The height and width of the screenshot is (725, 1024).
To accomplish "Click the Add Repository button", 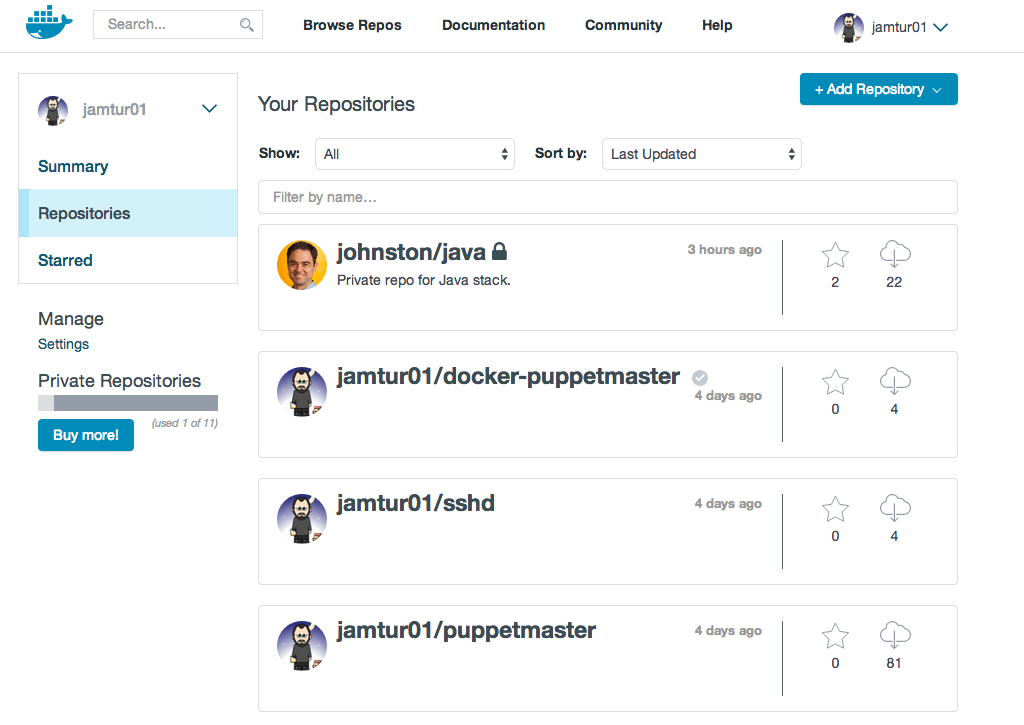I will pyautogui.click(x=878, y=89).
